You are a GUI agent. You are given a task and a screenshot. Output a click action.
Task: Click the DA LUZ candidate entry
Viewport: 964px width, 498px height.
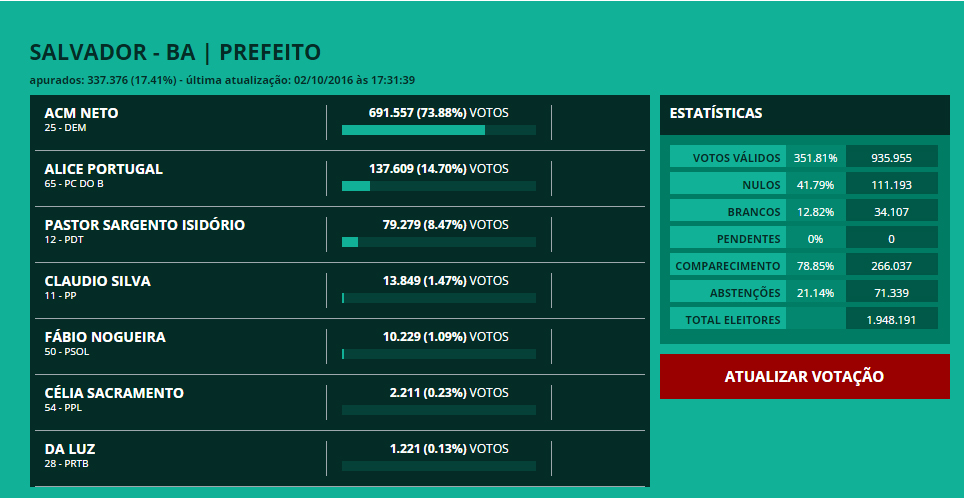[70, 449]
